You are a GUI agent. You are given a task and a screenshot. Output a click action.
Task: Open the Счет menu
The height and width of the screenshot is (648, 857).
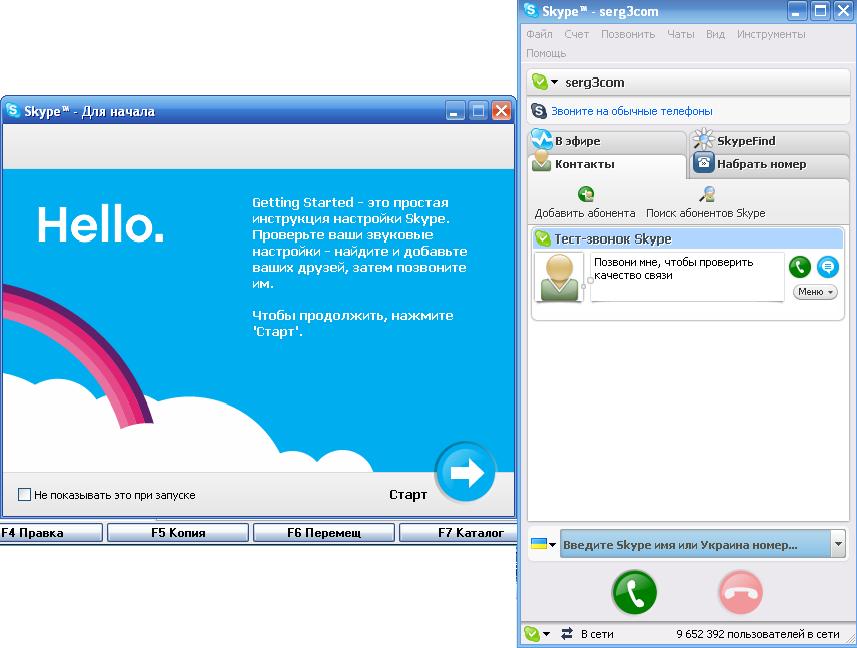pyautogui.click(x=576, y=34)
